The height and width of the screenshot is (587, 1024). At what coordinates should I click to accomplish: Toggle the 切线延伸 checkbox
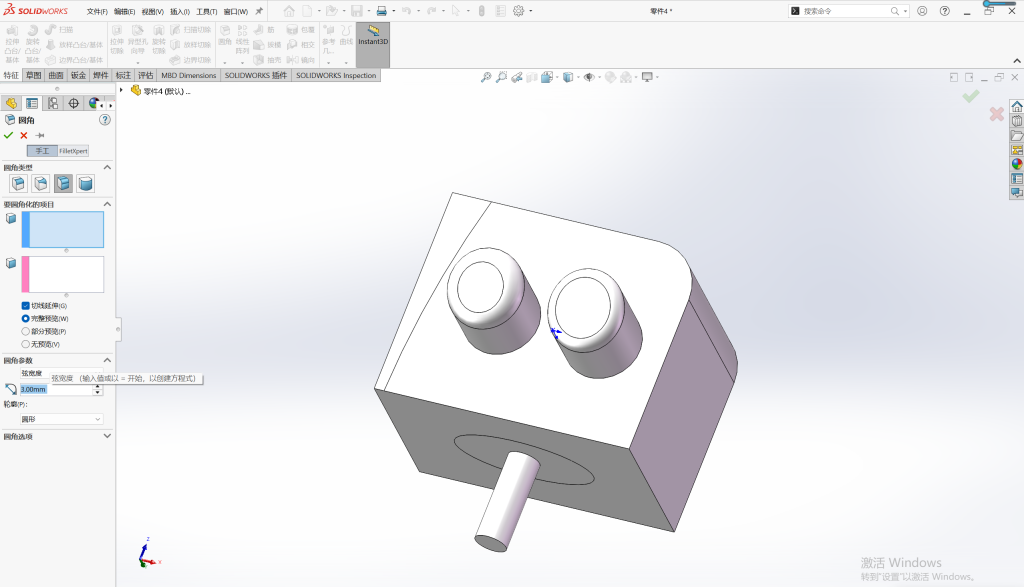(x=25, y=306)
